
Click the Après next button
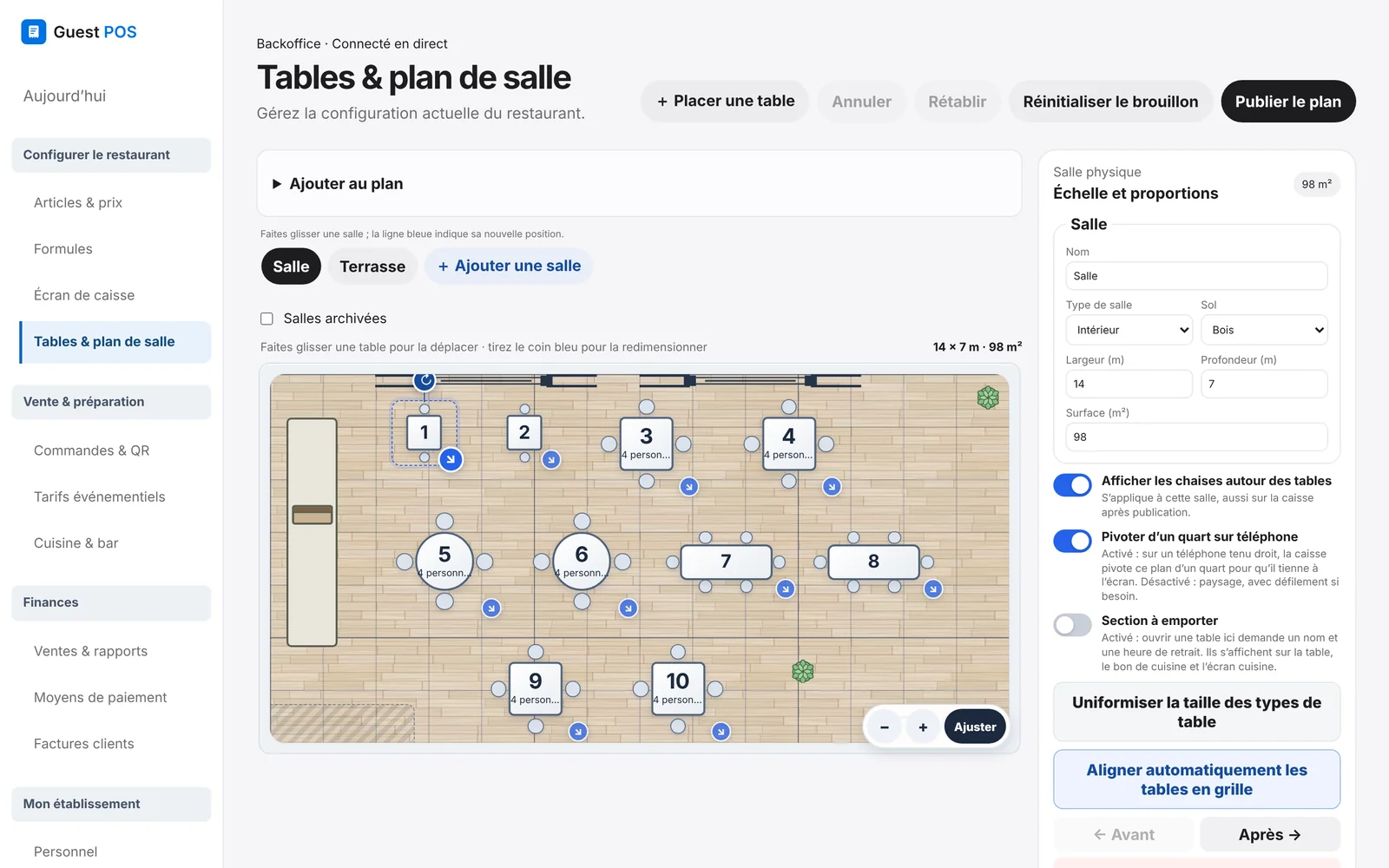[1269, 834]
